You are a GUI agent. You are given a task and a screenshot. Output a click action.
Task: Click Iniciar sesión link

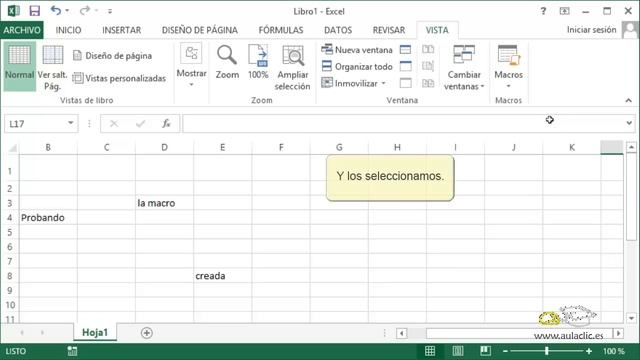(591, 30)
